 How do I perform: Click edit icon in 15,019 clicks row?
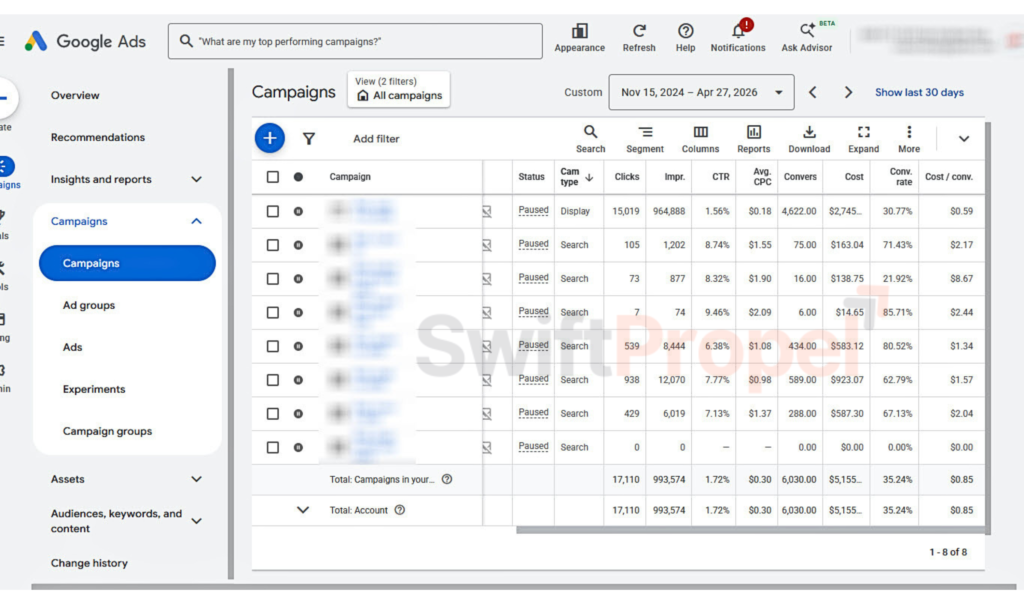487,212
